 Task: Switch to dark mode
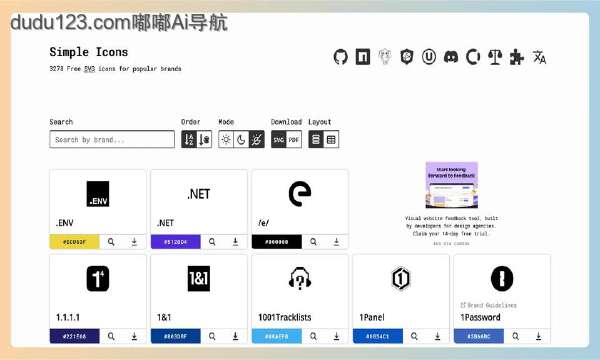[x=241, y=139]
